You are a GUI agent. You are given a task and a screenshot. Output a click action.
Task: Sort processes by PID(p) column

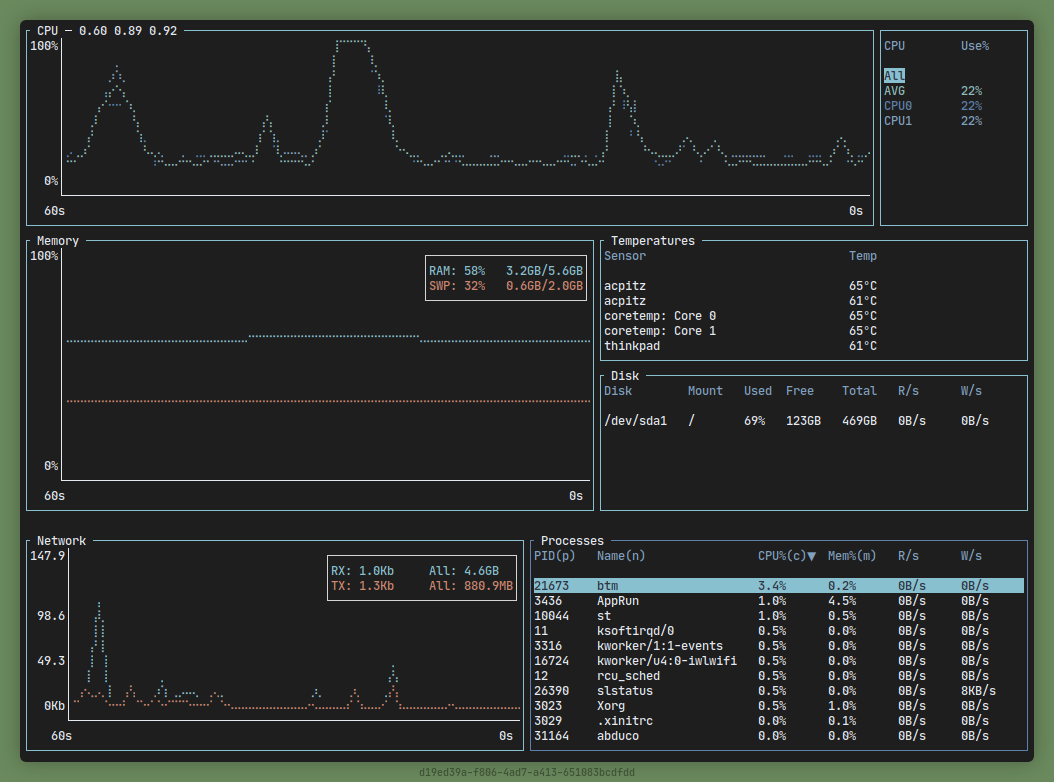coord(554,556)
